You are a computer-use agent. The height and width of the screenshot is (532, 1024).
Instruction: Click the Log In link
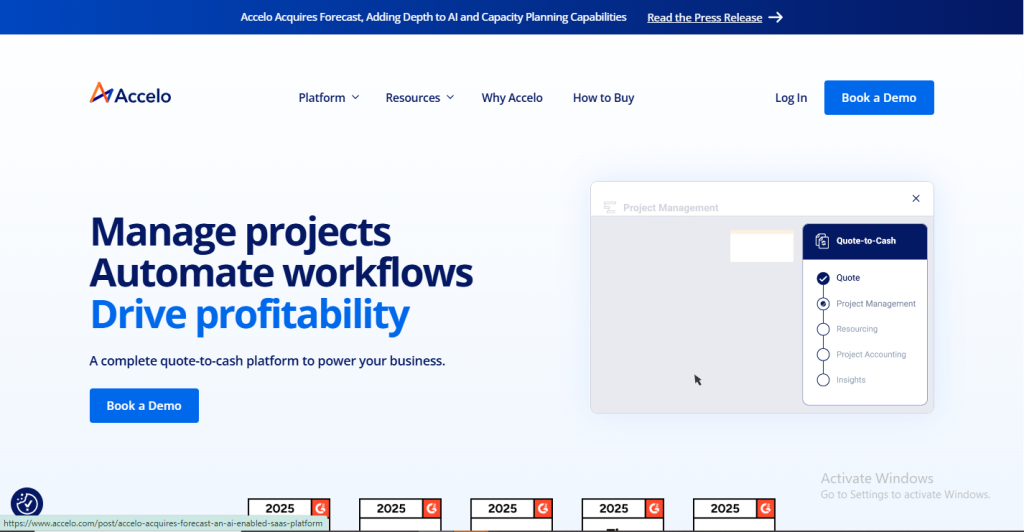791,98
